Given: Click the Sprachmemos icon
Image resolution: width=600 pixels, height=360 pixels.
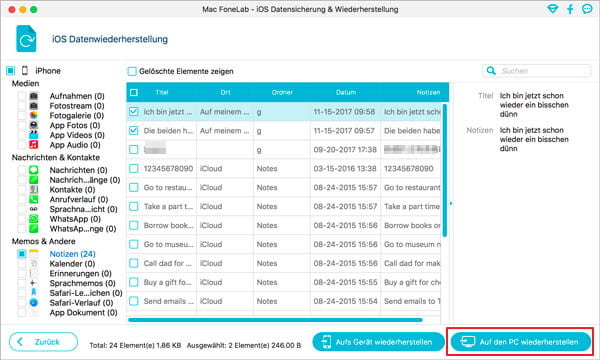Looking at the screenshot, I should [34, 283].
